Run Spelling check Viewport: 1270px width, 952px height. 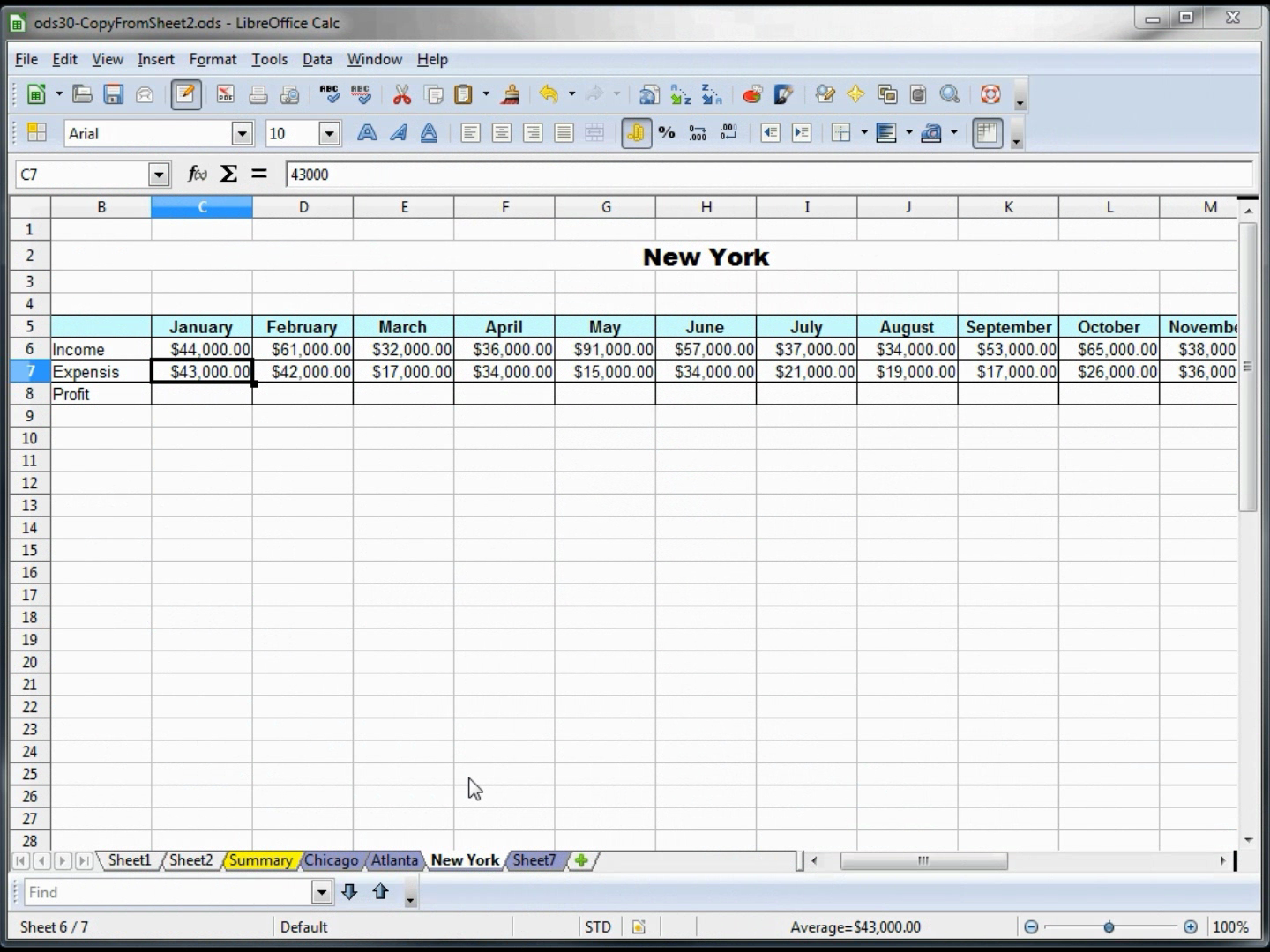click(329, 94)
